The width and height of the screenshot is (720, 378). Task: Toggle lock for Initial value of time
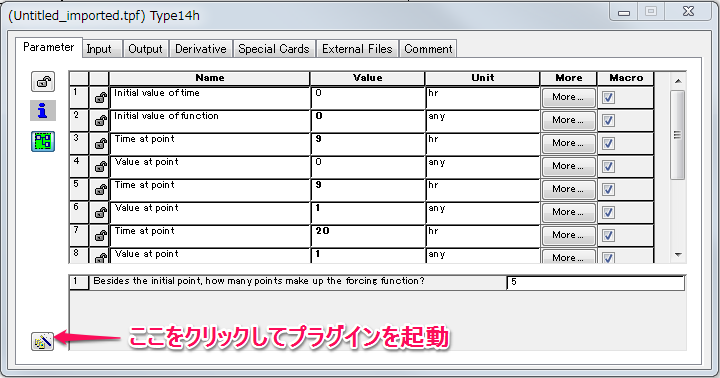pos(100,98)
